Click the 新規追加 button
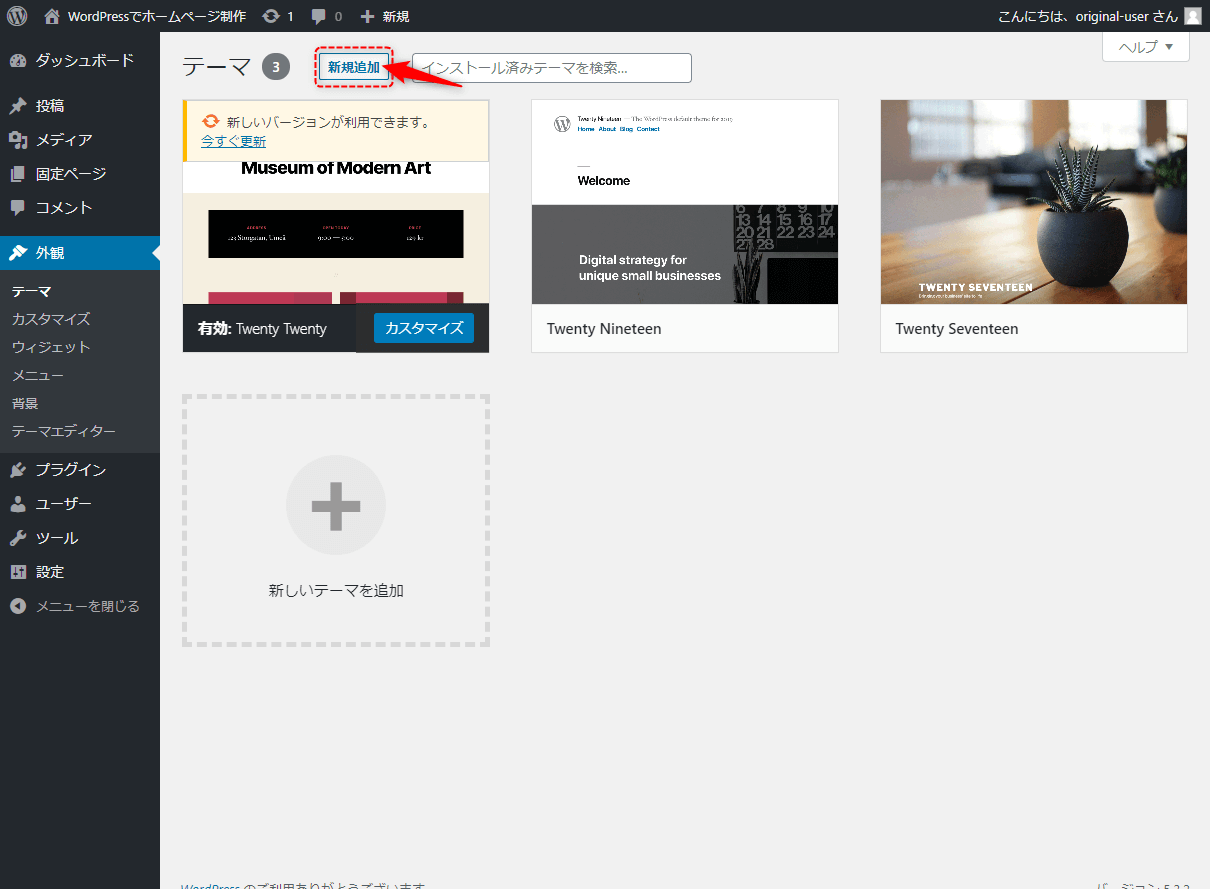This screenshot has width=1210, height=889. click(x=354, y=67)
